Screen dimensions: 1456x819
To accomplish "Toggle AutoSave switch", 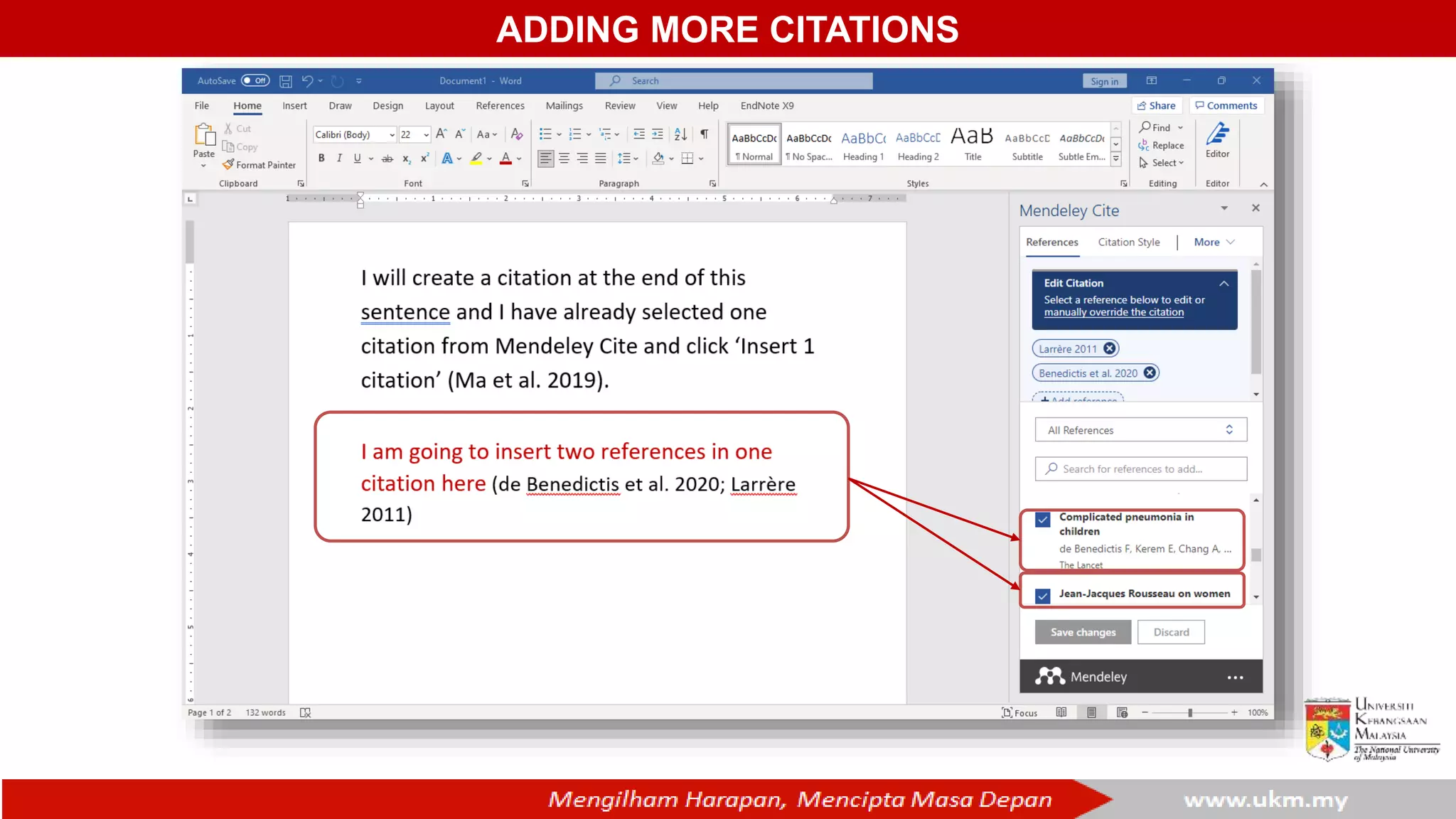I will coord(255,80).
